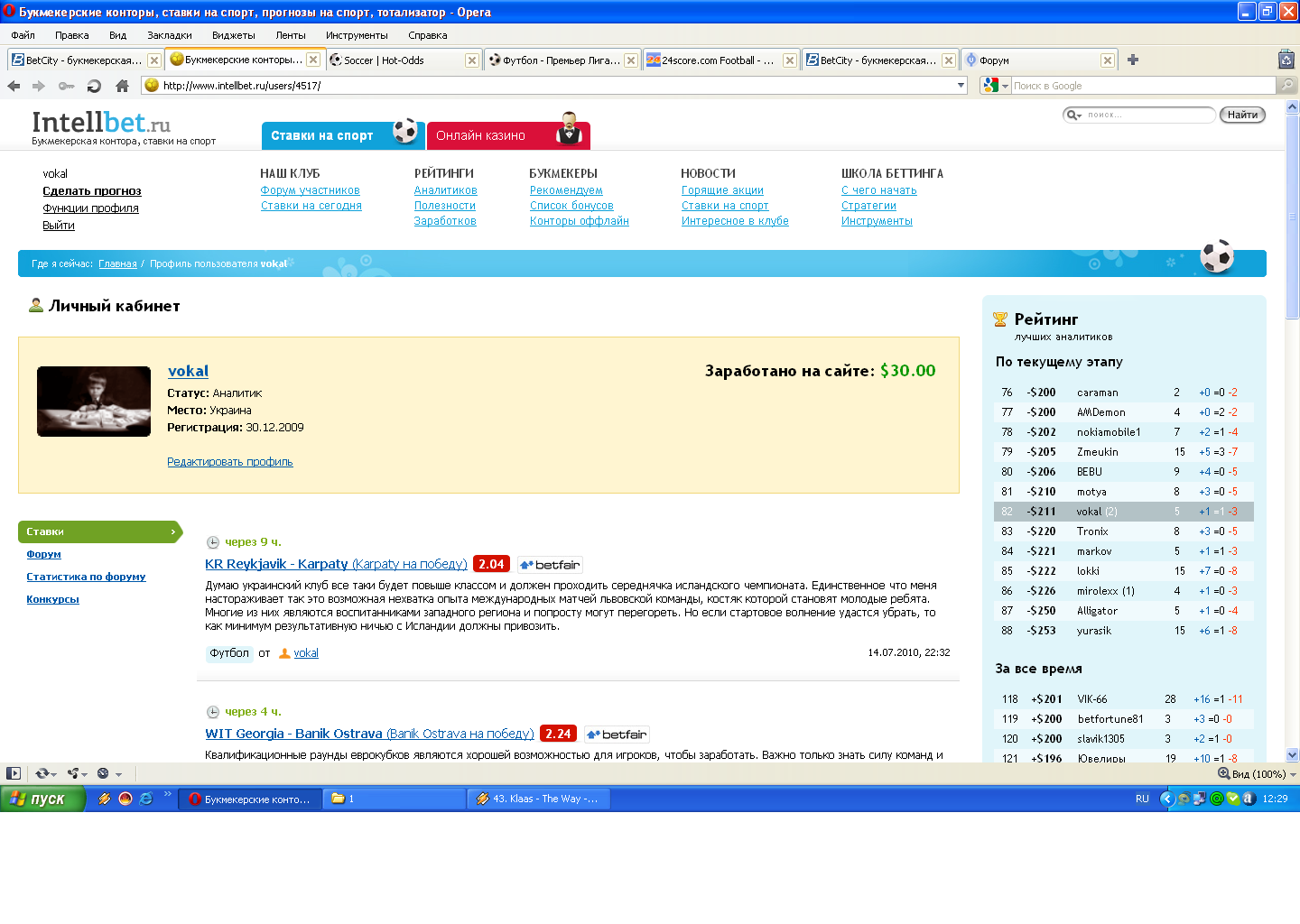Click the 2.04 odds badge

(491, 564)
